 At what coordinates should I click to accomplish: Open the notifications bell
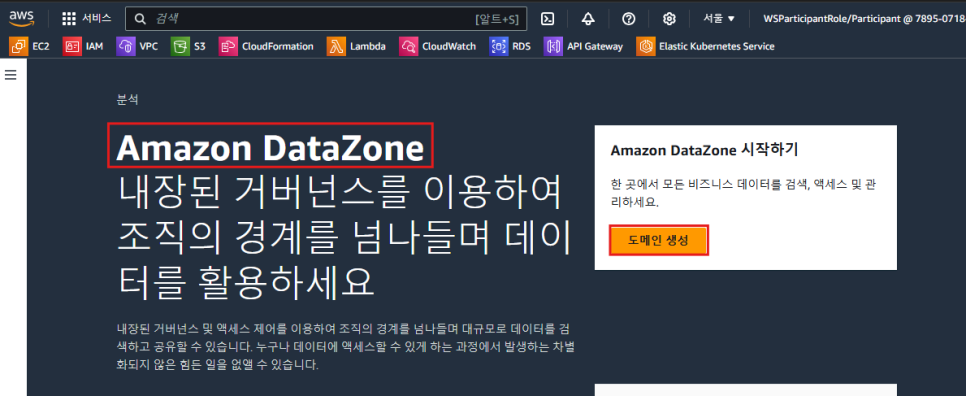[588, 19]
